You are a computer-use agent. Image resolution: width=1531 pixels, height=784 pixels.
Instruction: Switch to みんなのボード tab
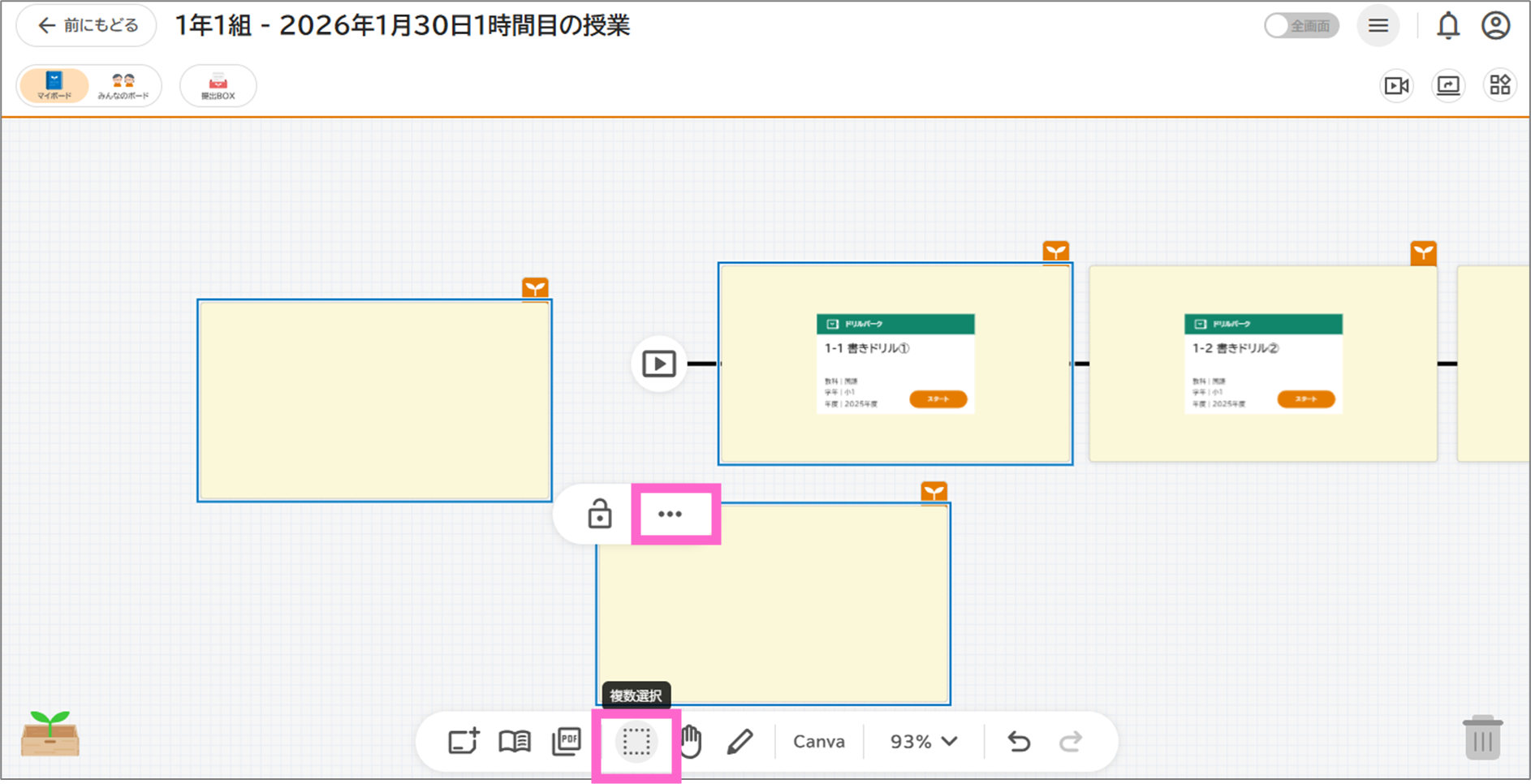[x=123, y=85]
